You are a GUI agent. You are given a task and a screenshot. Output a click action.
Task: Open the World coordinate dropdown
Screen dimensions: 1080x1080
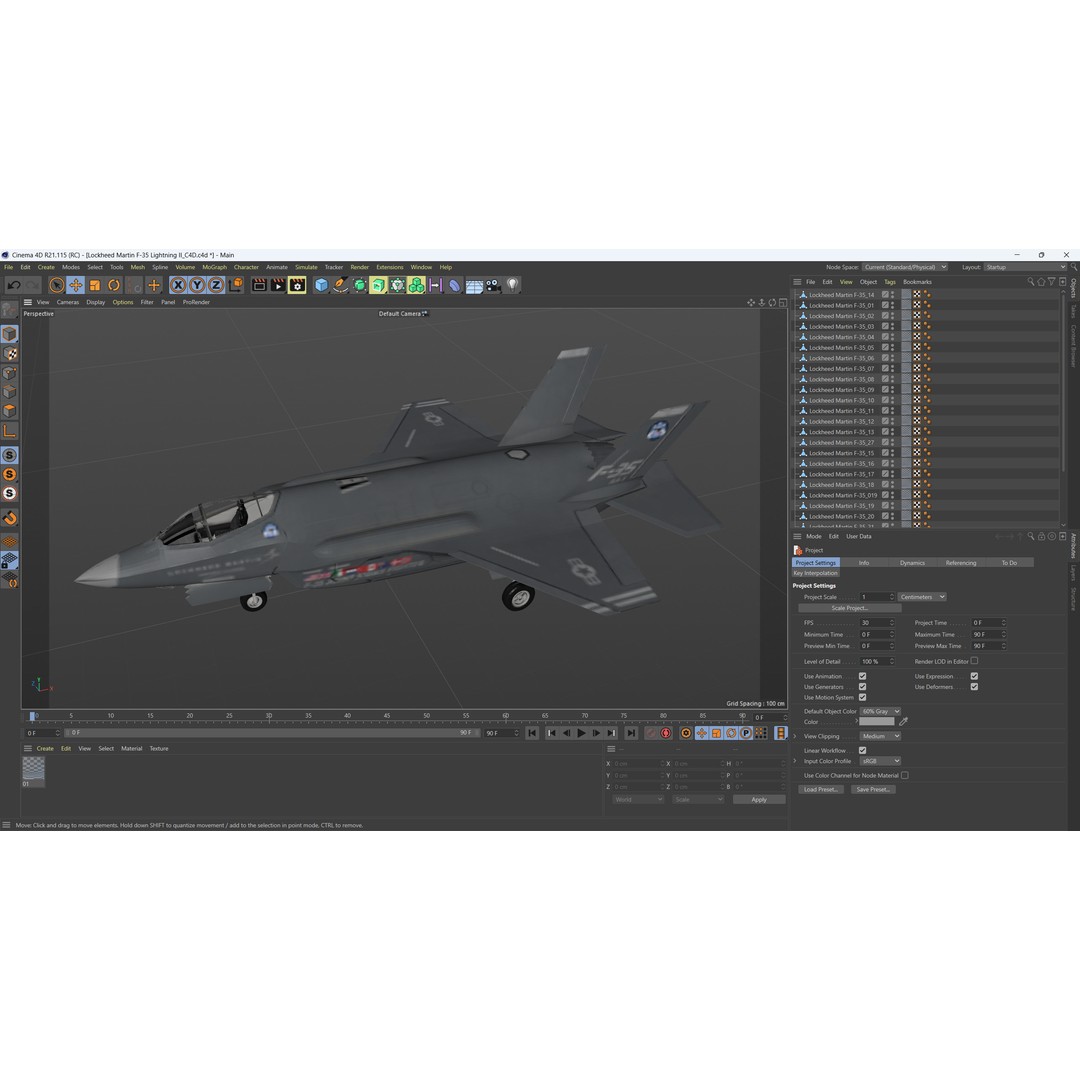[x=638, y=800]
